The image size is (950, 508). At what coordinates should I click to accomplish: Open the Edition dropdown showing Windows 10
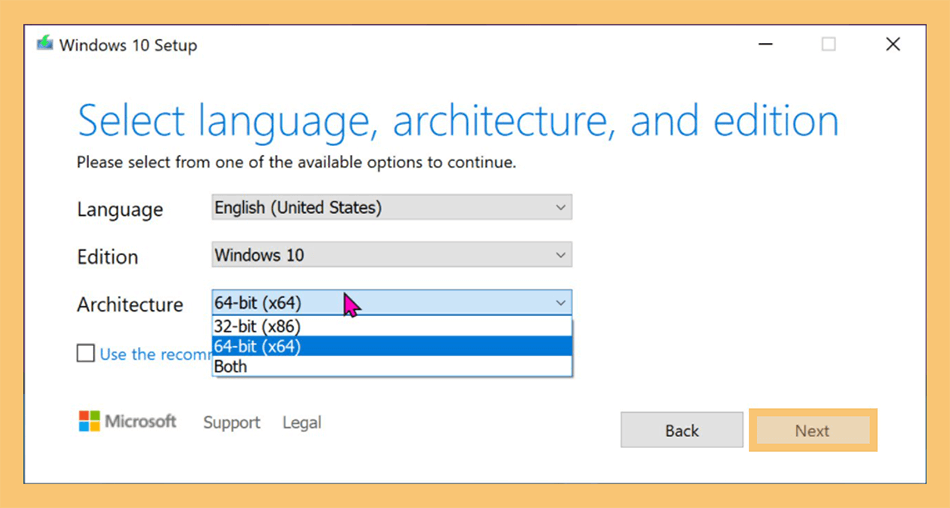tap(391, 255)
